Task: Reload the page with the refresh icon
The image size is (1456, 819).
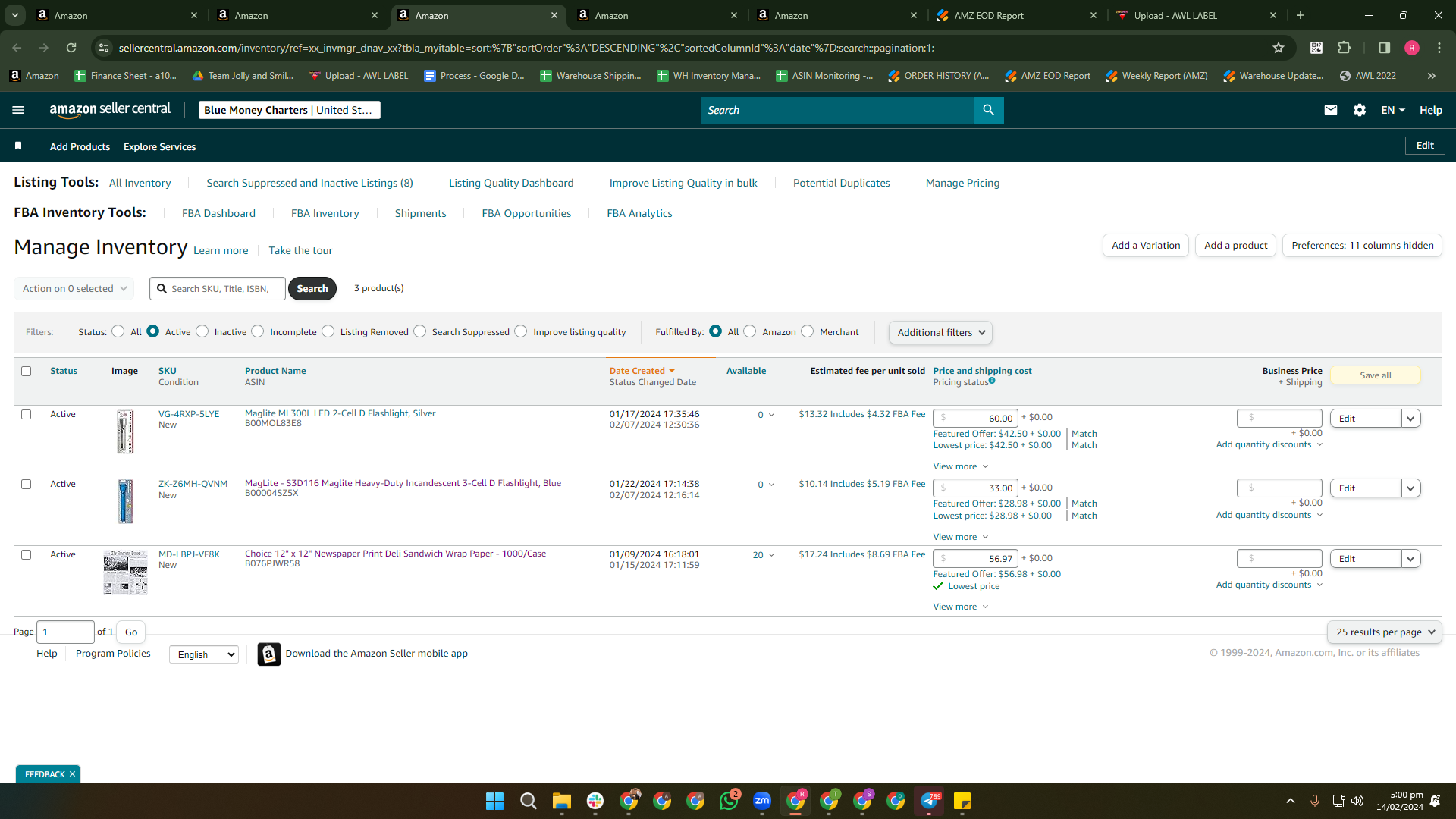Action: (x=71, y=48)
